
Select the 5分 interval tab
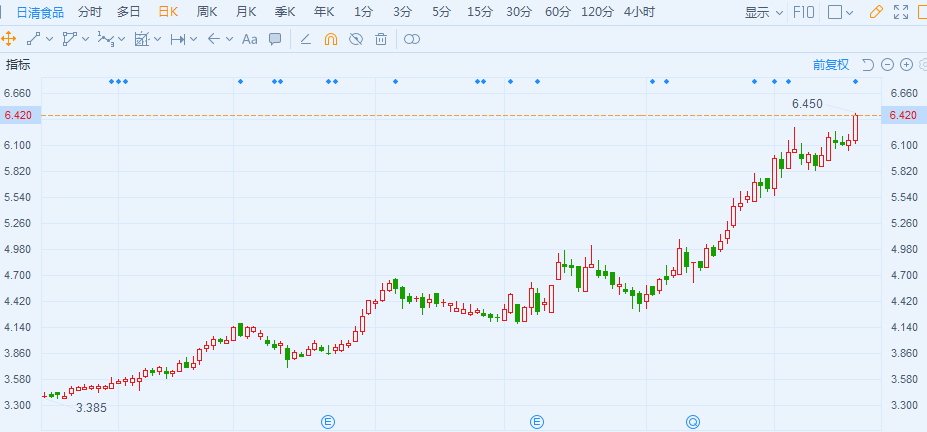coord(441,12)
